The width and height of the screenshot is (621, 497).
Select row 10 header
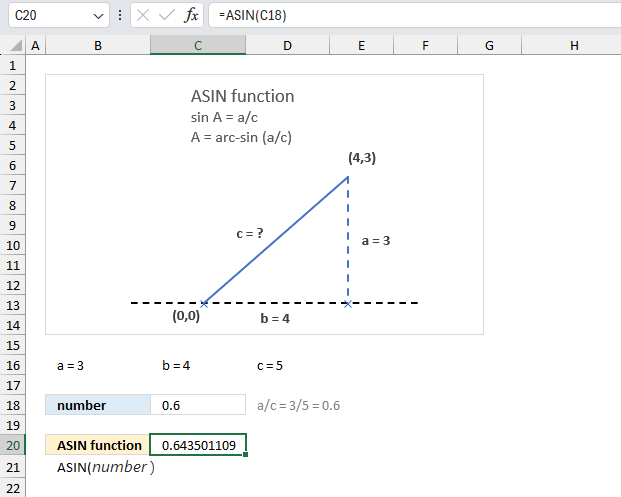13,246
